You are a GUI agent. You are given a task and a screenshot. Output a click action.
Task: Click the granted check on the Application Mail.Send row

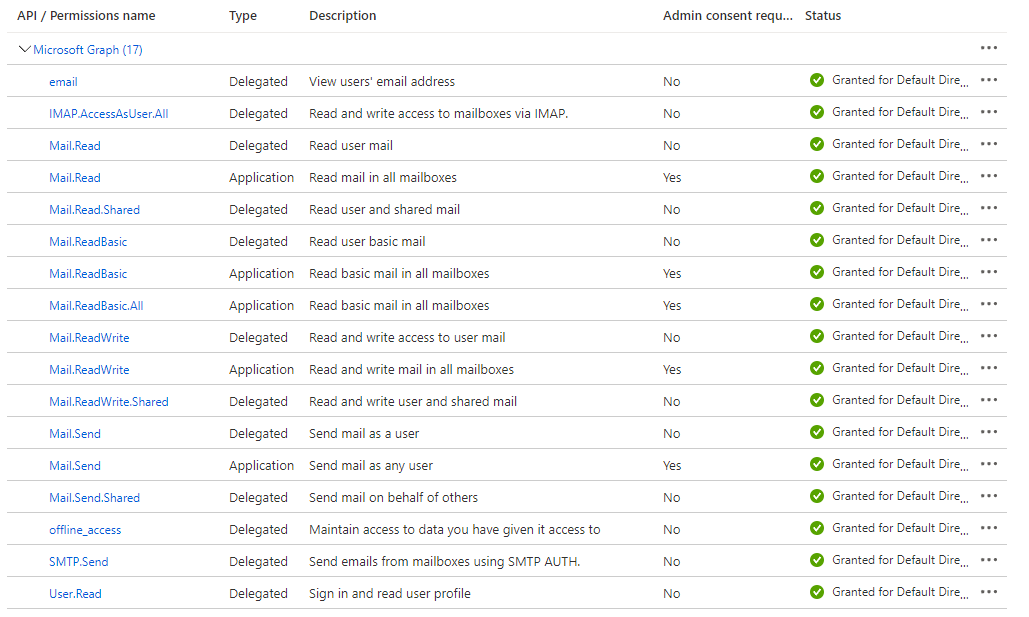pyautogui.click(x=818, y=464)
